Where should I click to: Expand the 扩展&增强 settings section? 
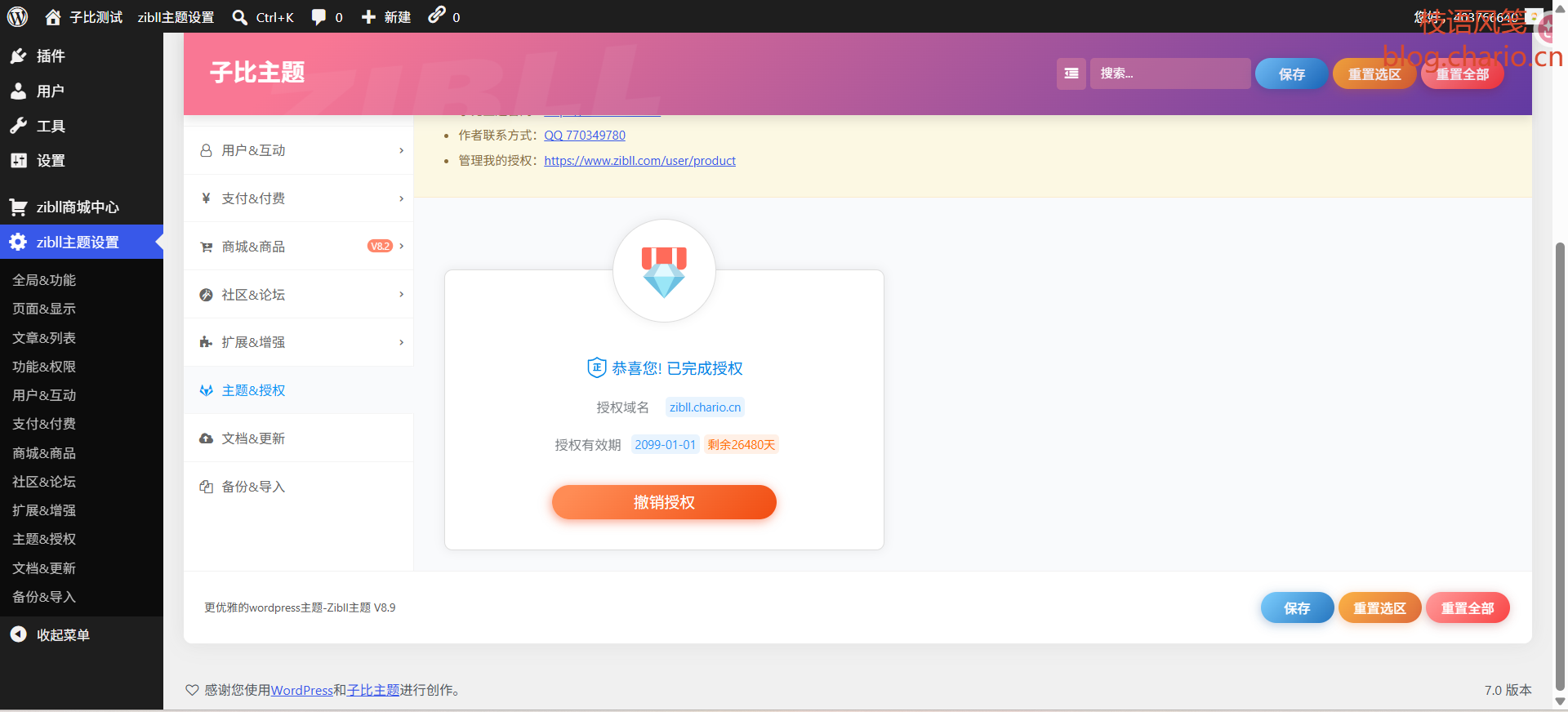click(299, 342)
